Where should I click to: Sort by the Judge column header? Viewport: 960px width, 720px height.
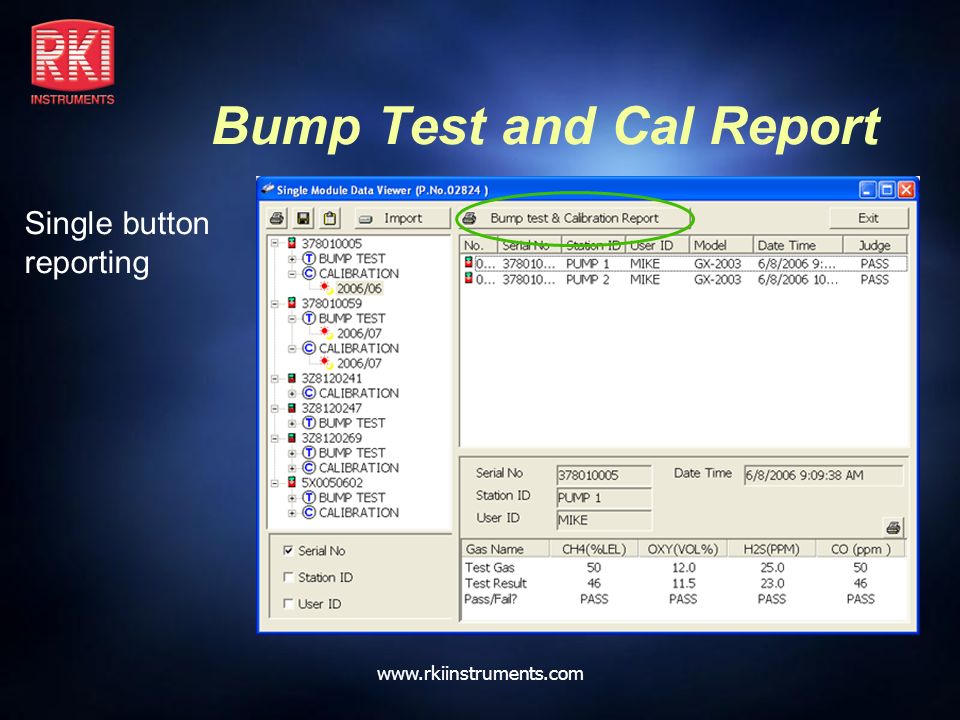click(874, 245)
